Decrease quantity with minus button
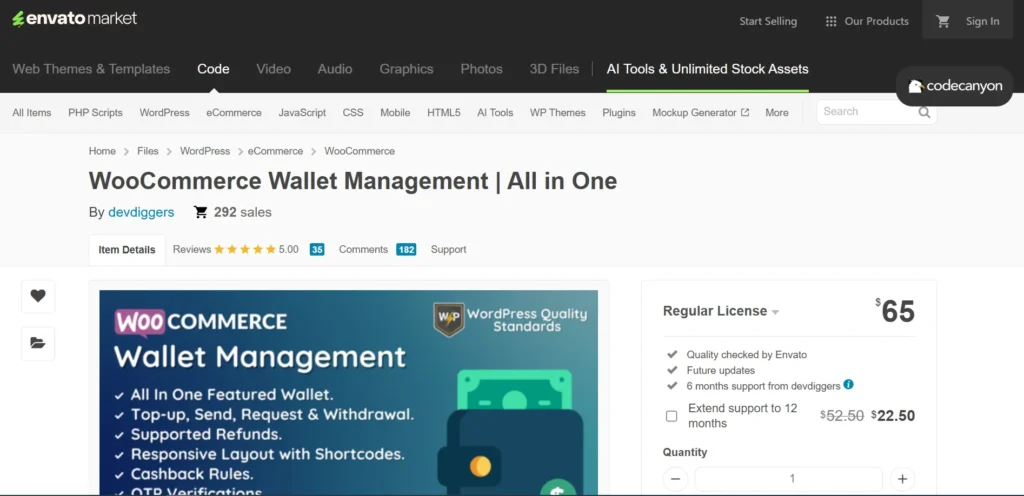 click(675, 479)
